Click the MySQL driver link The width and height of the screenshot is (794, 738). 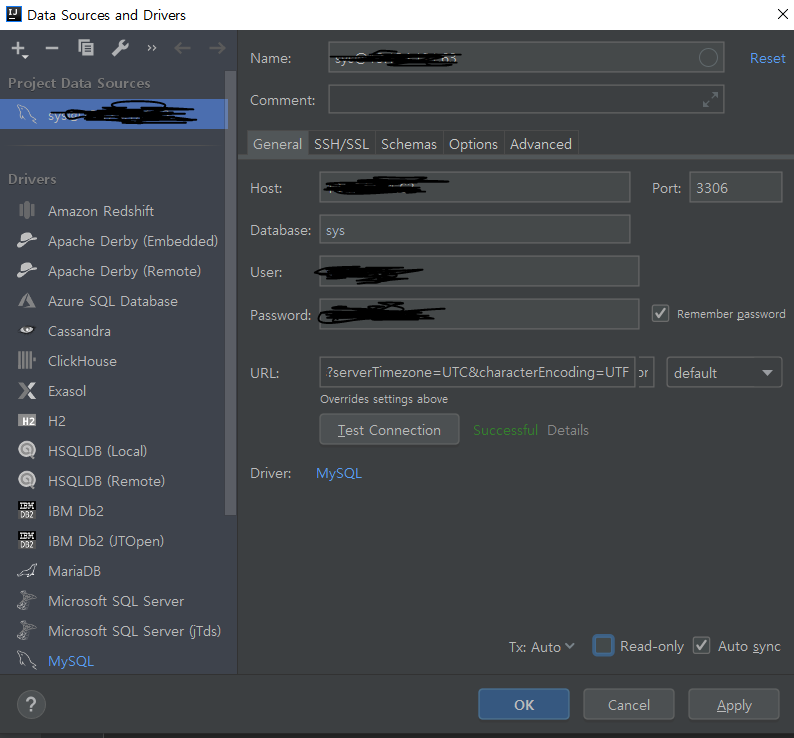339,473
